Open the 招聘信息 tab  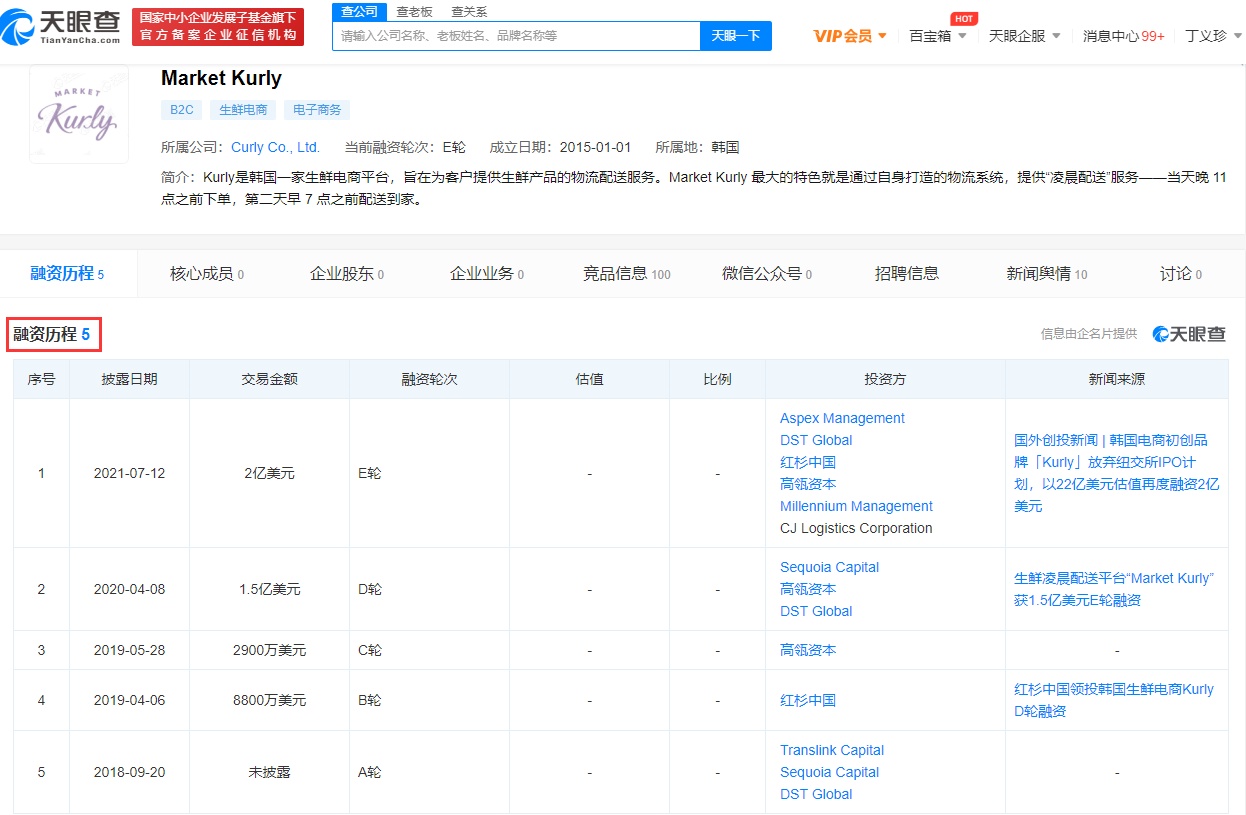(907, 274)
